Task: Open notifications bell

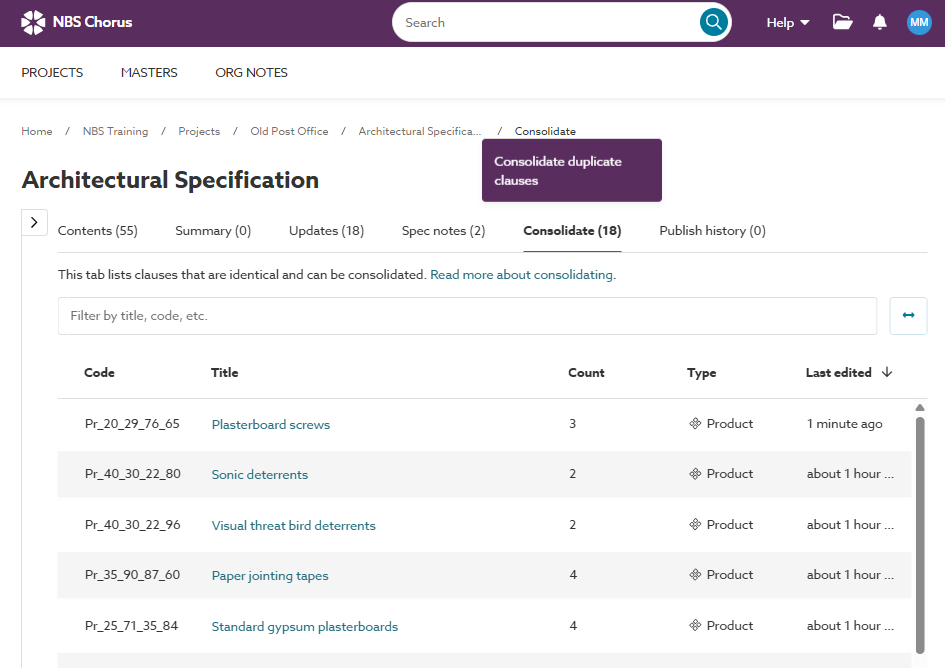Action: [x=880, y=22]
